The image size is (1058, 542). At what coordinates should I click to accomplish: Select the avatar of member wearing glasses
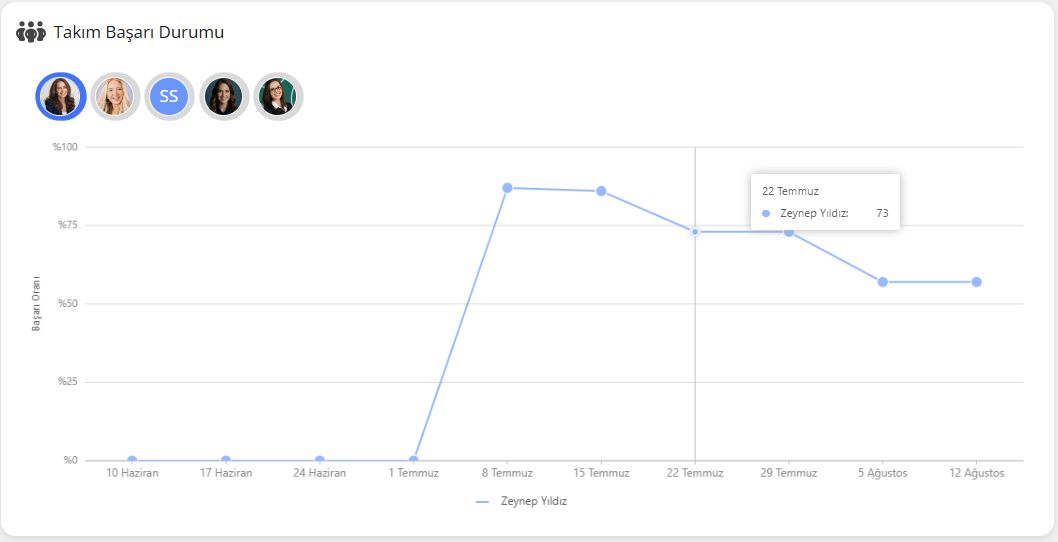(x=277, y=97)
